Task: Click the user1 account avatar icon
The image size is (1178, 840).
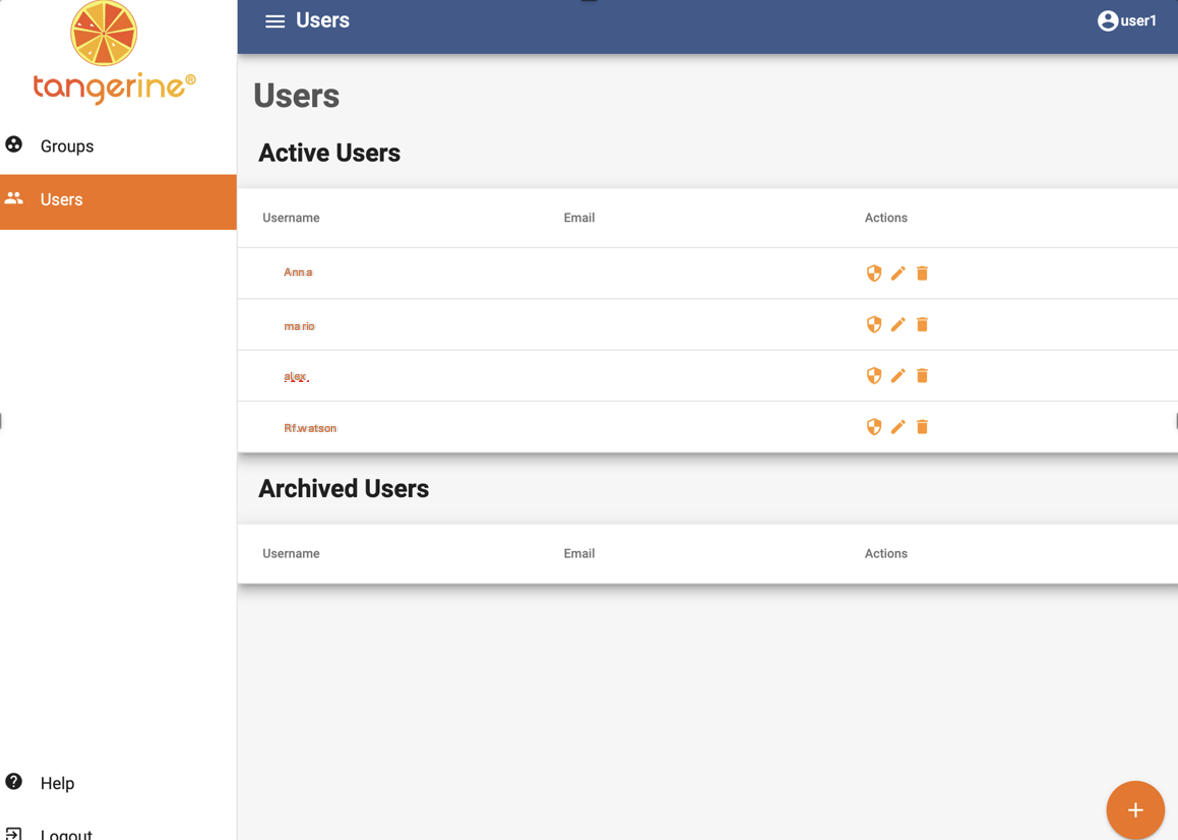Action: 1107,21
